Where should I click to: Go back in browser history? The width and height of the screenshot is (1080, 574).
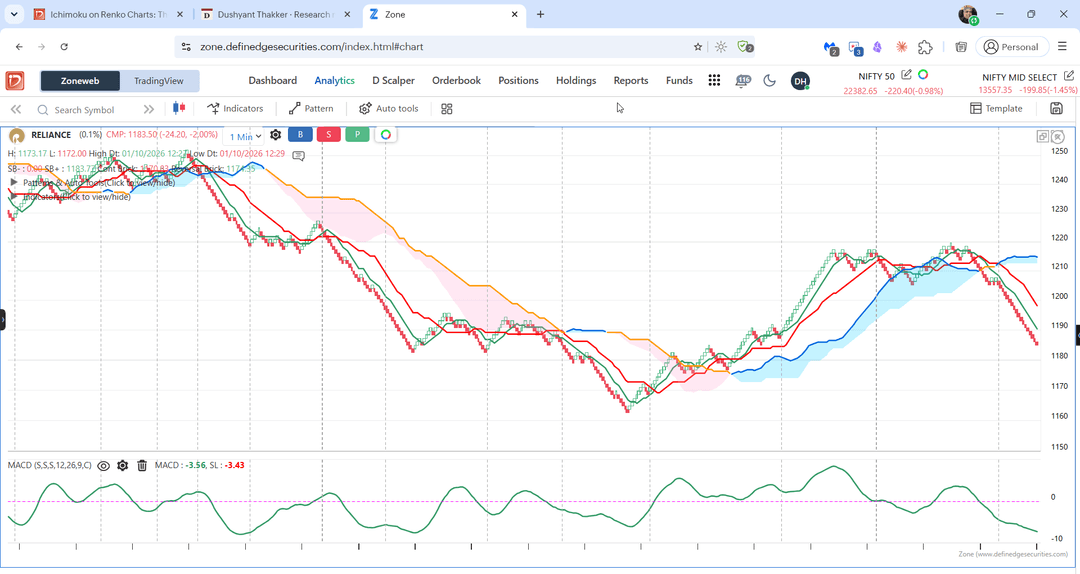pos(19,47)
